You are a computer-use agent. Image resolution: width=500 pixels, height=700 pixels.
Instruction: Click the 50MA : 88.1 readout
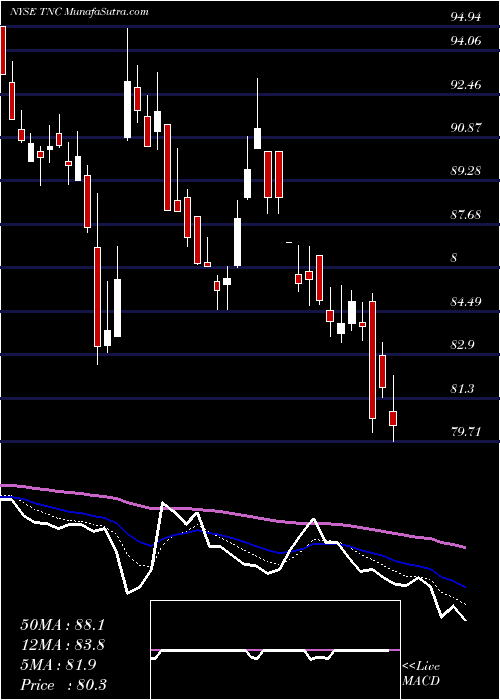pos(63,625)
